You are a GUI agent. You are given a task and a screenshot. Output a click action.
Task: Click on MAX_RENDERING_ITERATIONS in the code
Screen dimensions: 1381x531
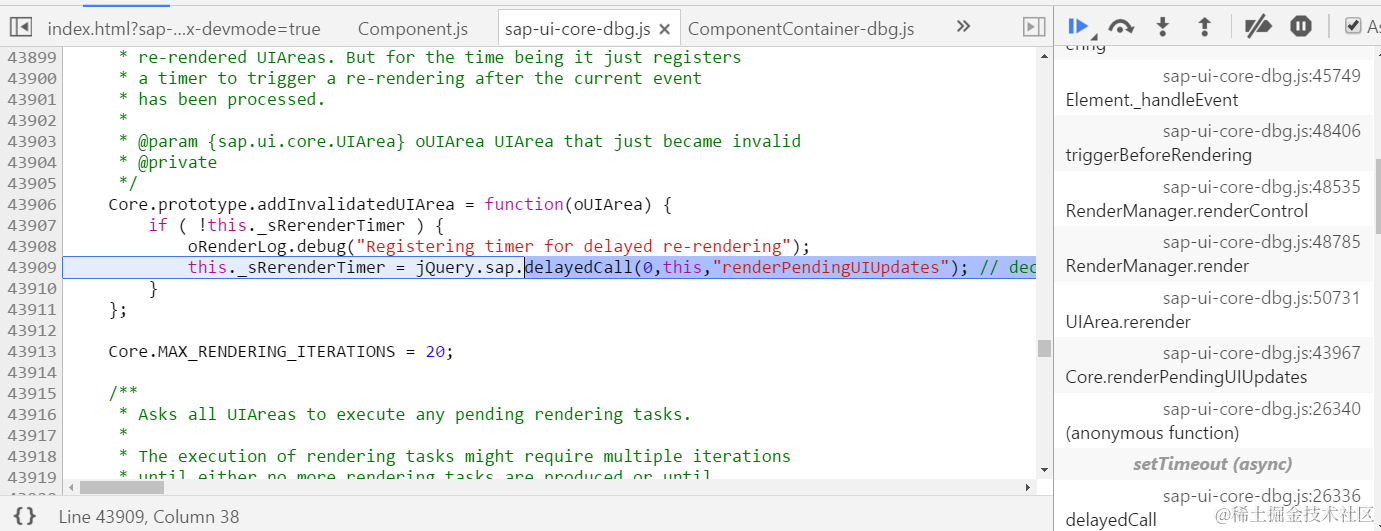click(277, 351)
